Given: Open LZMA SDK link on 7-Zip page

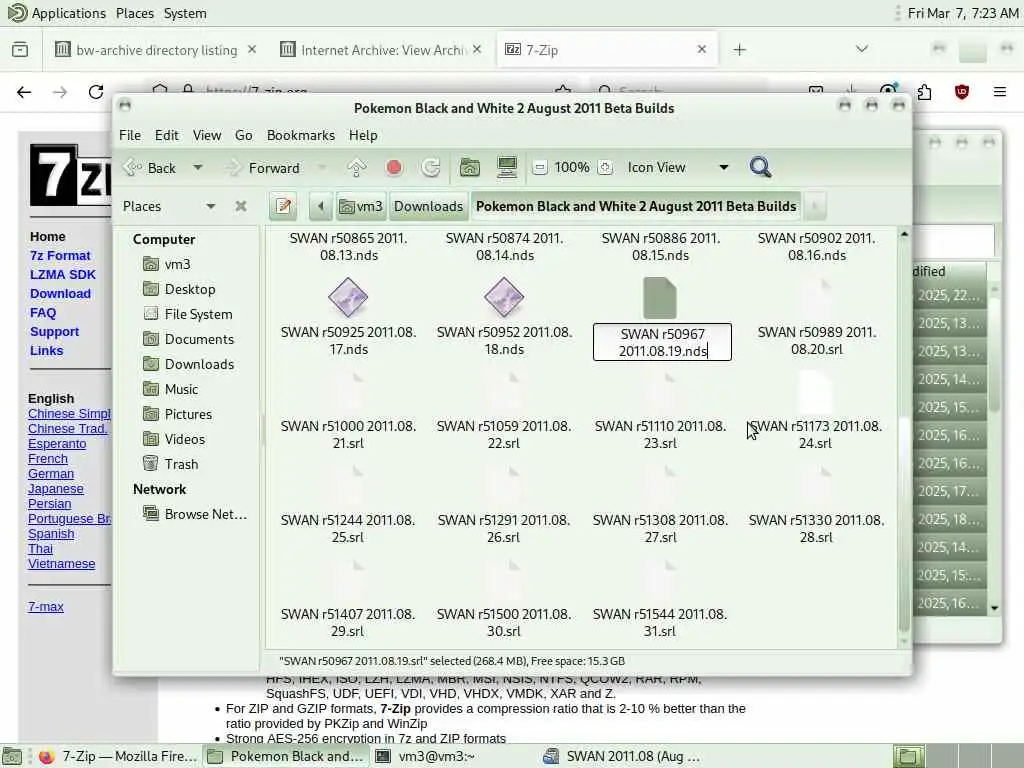Looking at the screenshot, I should tap(63, 275).
